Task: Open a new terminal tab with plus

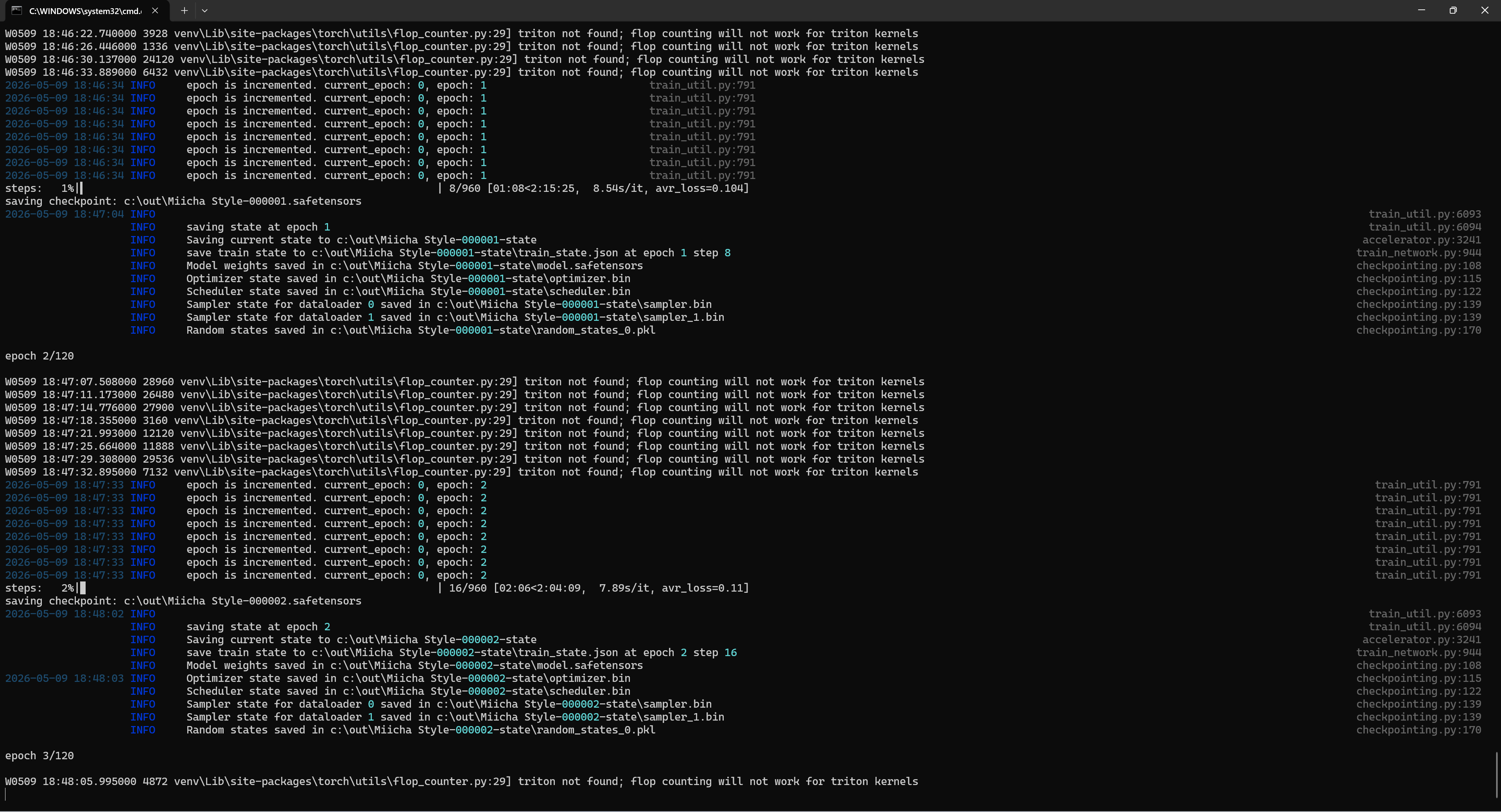Action: point(184,11)
